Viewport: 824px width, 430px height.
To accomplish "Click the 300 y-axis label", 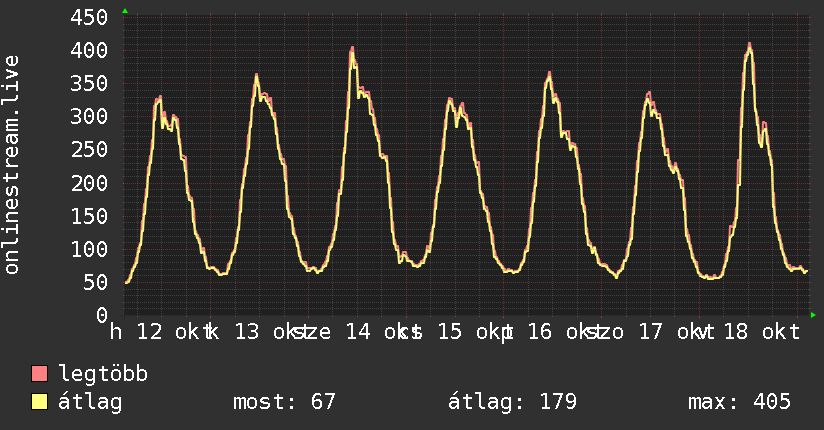I will [x=89, y=117].
